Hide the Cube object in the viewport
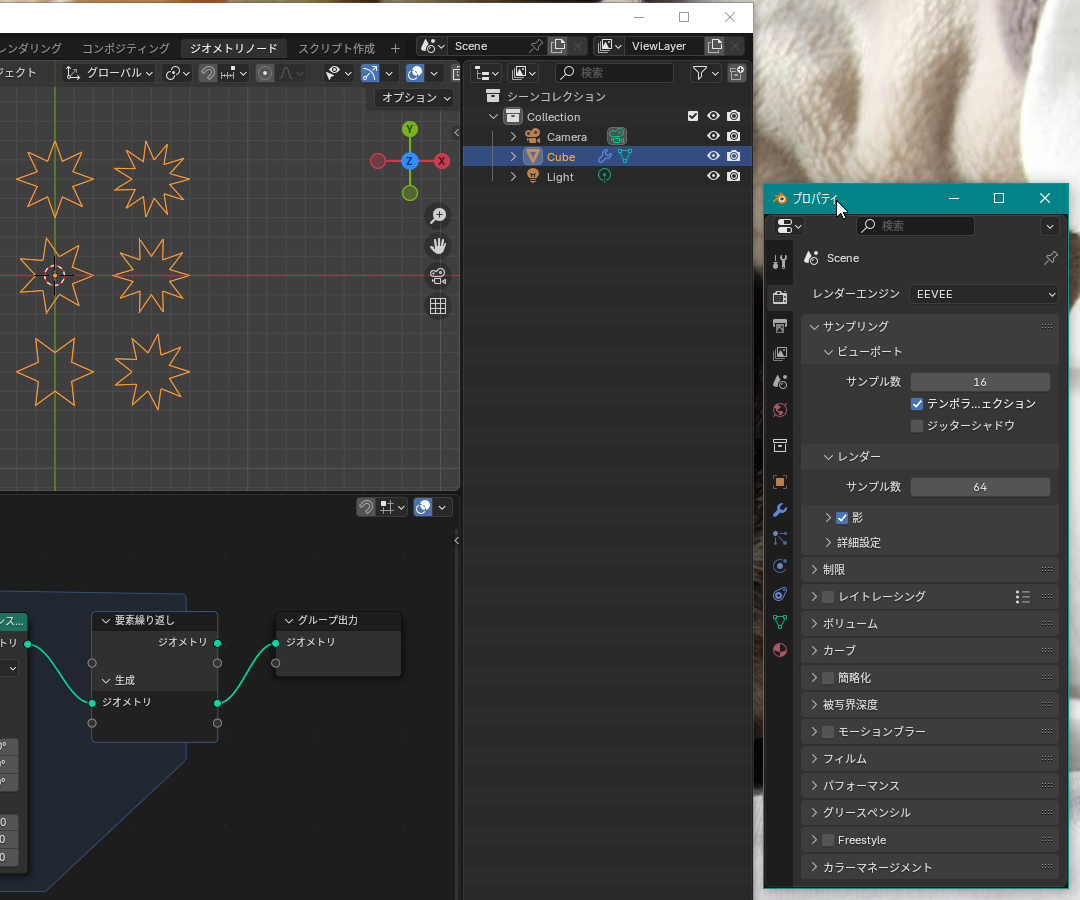The image size is (1080, 900). click(713, 157)
